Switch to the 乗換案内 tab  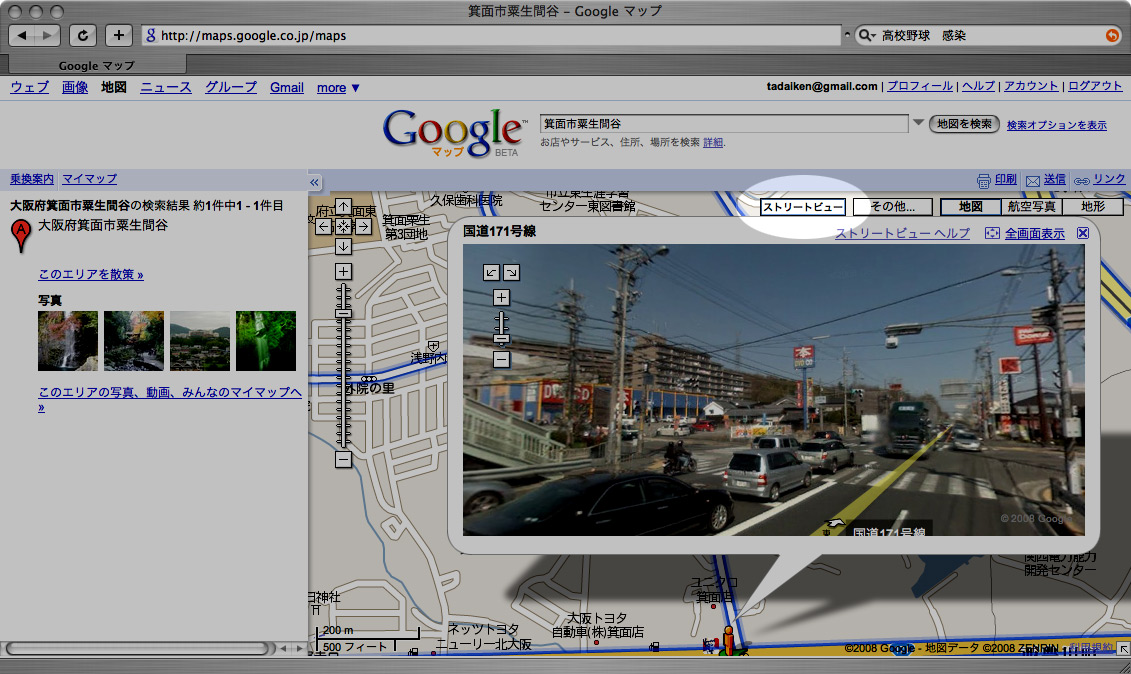pyautogui.click(x=32, y=178)
